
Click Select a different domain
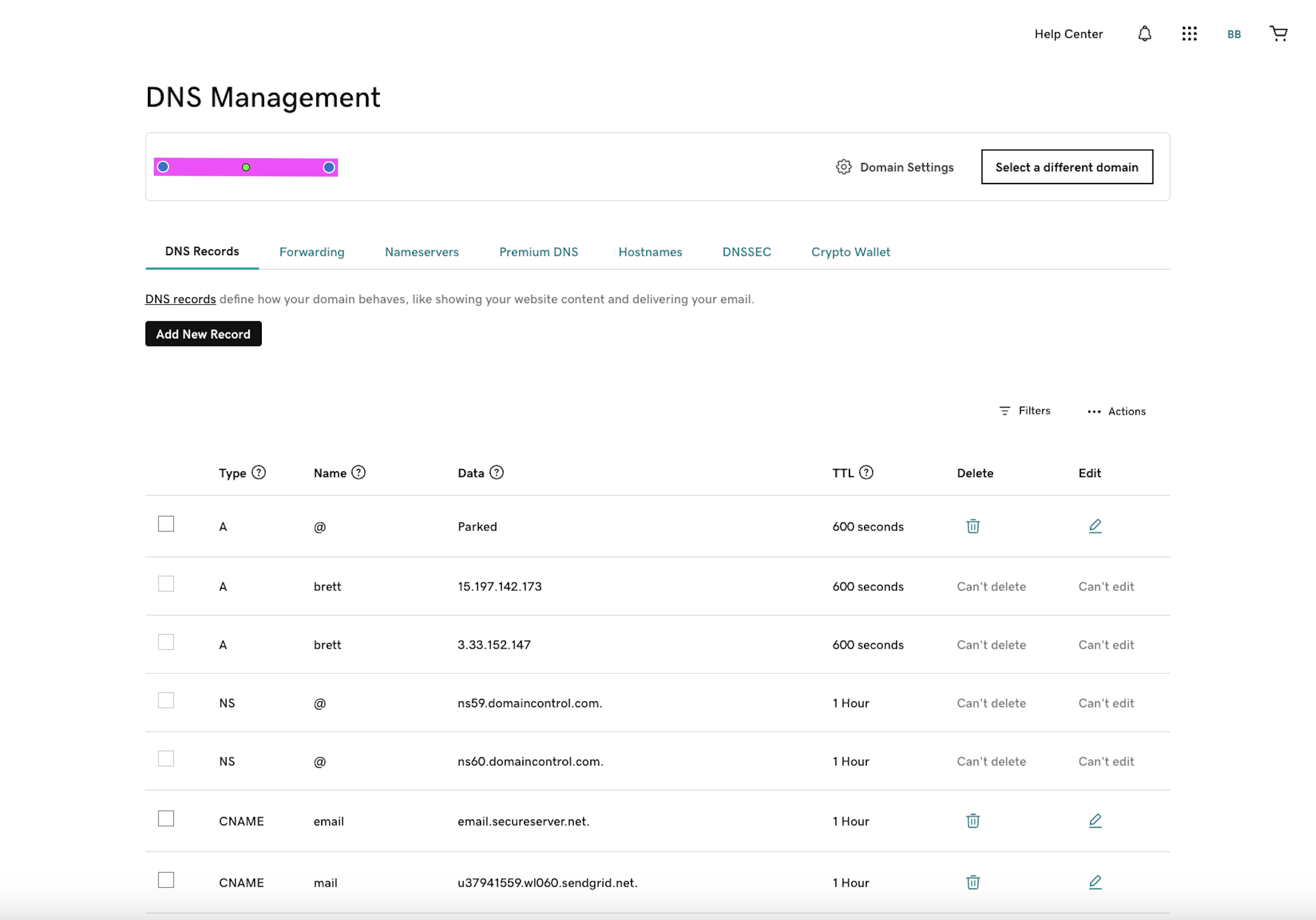click(1067, 167)
